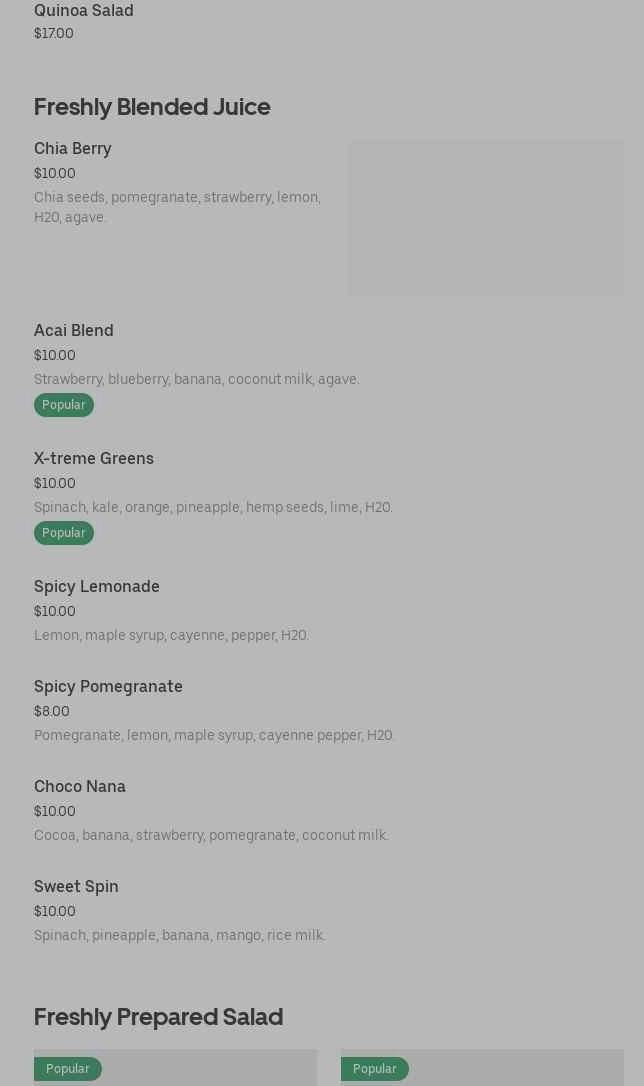Open the Spicy Pomegranate item

pyautogui.click(x=108, y=686)
